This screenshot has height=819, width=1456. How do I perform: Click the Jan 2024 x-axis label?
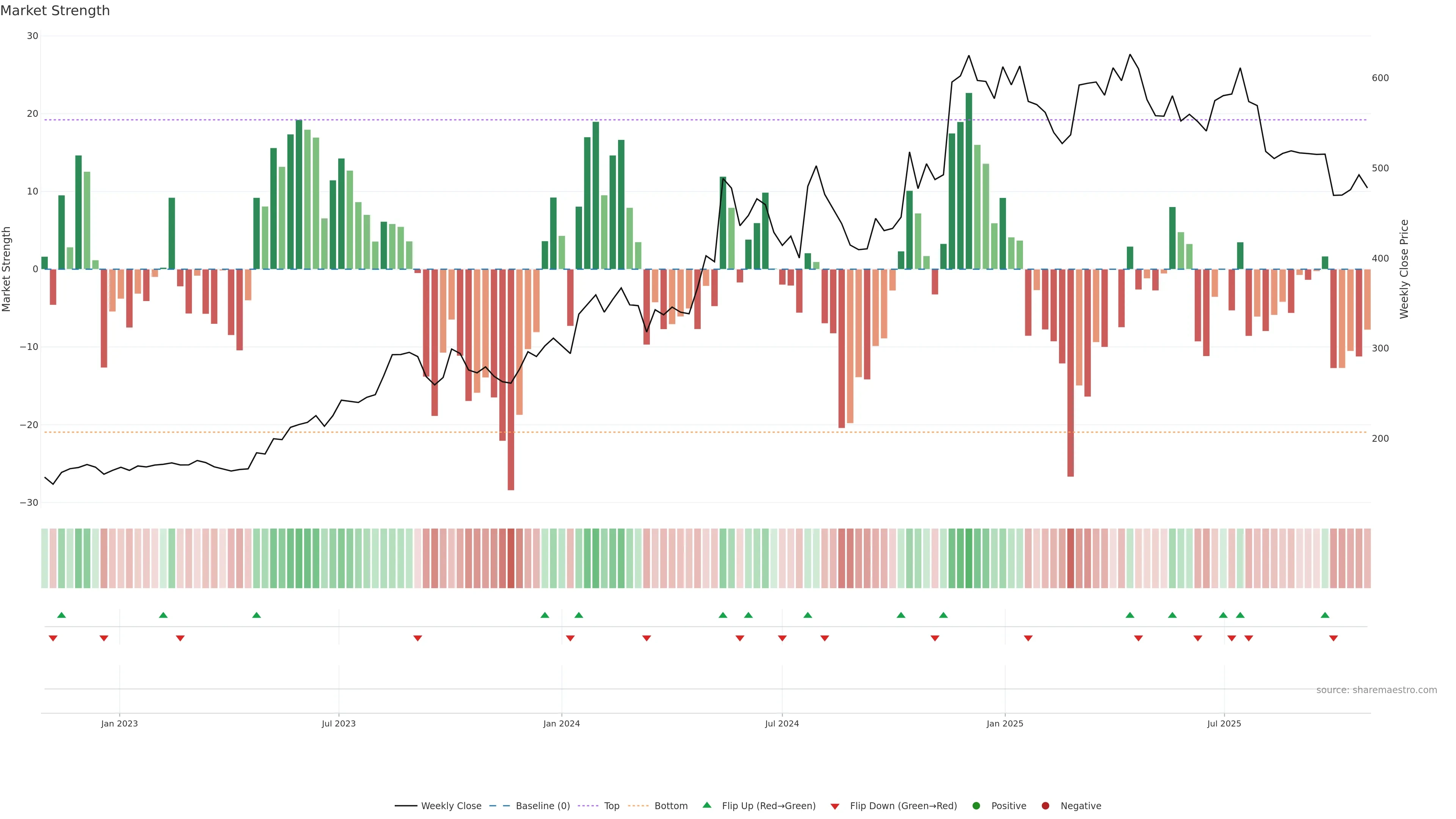pyautogui.click(x=561, y=723)
